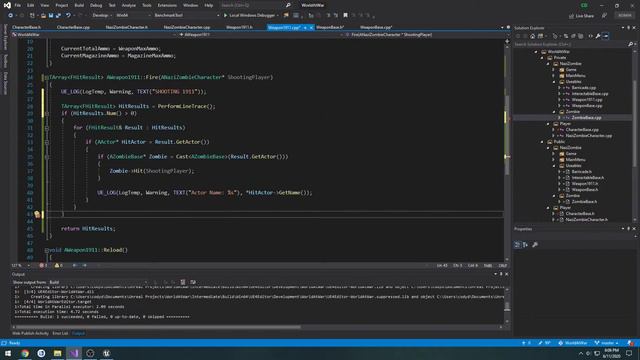
Task: Click Solution Explorer Properties wrench icon
Action: point(598,36)
